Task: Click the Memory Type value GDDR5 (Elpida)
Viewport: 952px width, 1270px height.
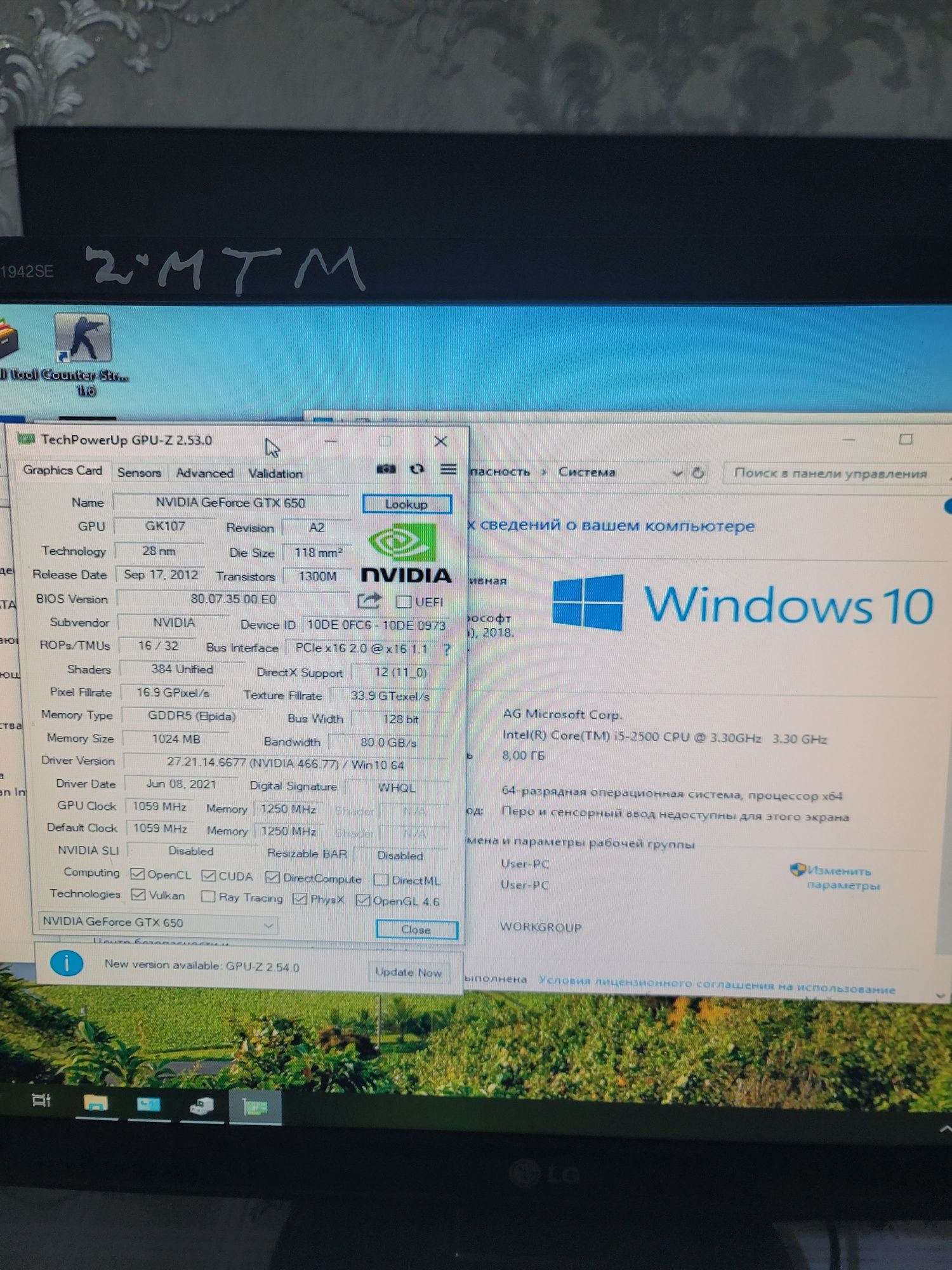Action: point(191,716)
